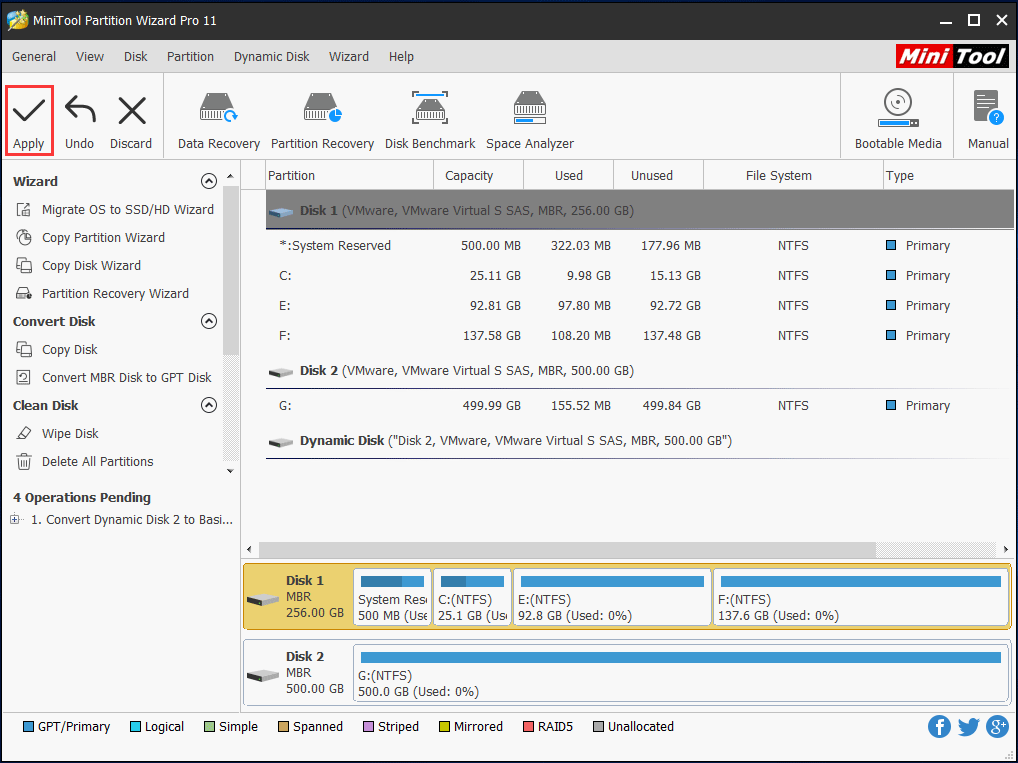Open the Data Recovery tool
Image resolution: width=1018 pixels, height=763 pixels.
click(x=218, y=116)
